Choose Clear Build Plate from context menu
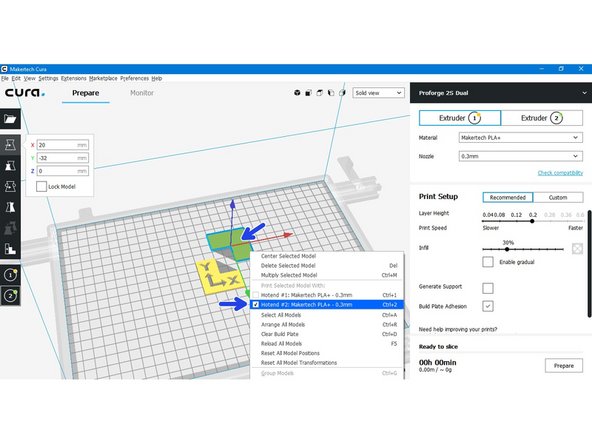 point(327,334)
